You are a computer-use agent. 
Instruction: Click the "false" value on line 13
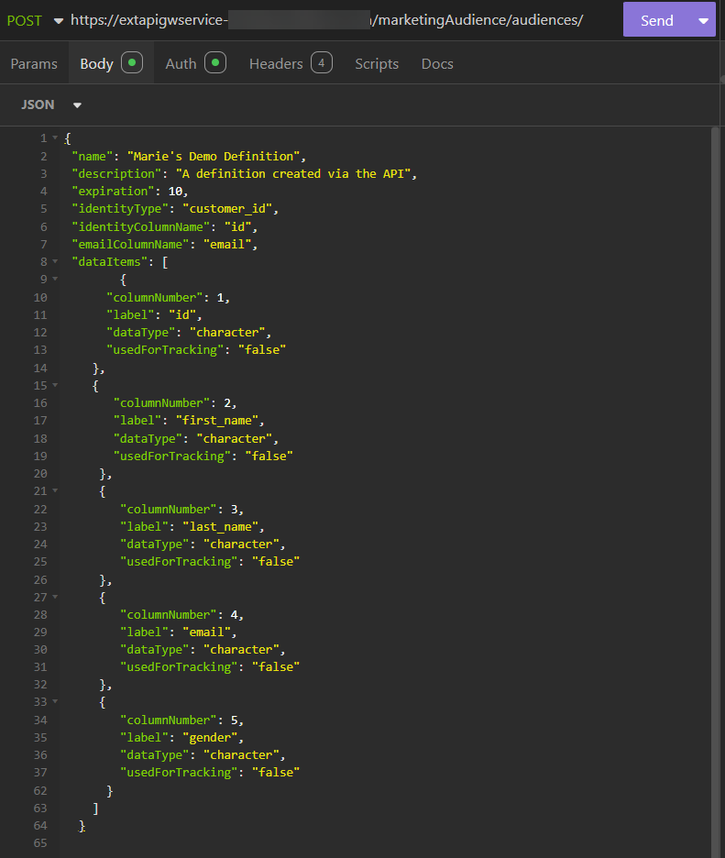262,350
